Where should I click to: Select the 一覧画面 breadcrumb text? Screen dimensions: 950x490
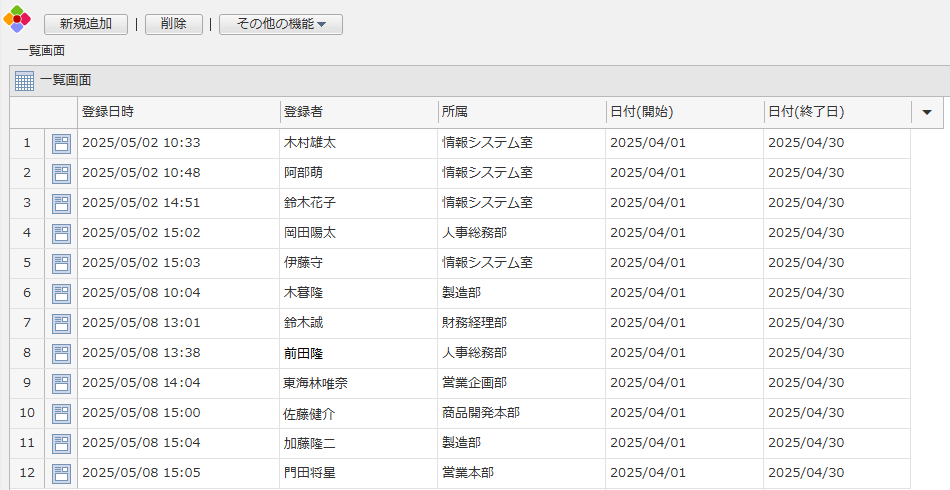41,51
